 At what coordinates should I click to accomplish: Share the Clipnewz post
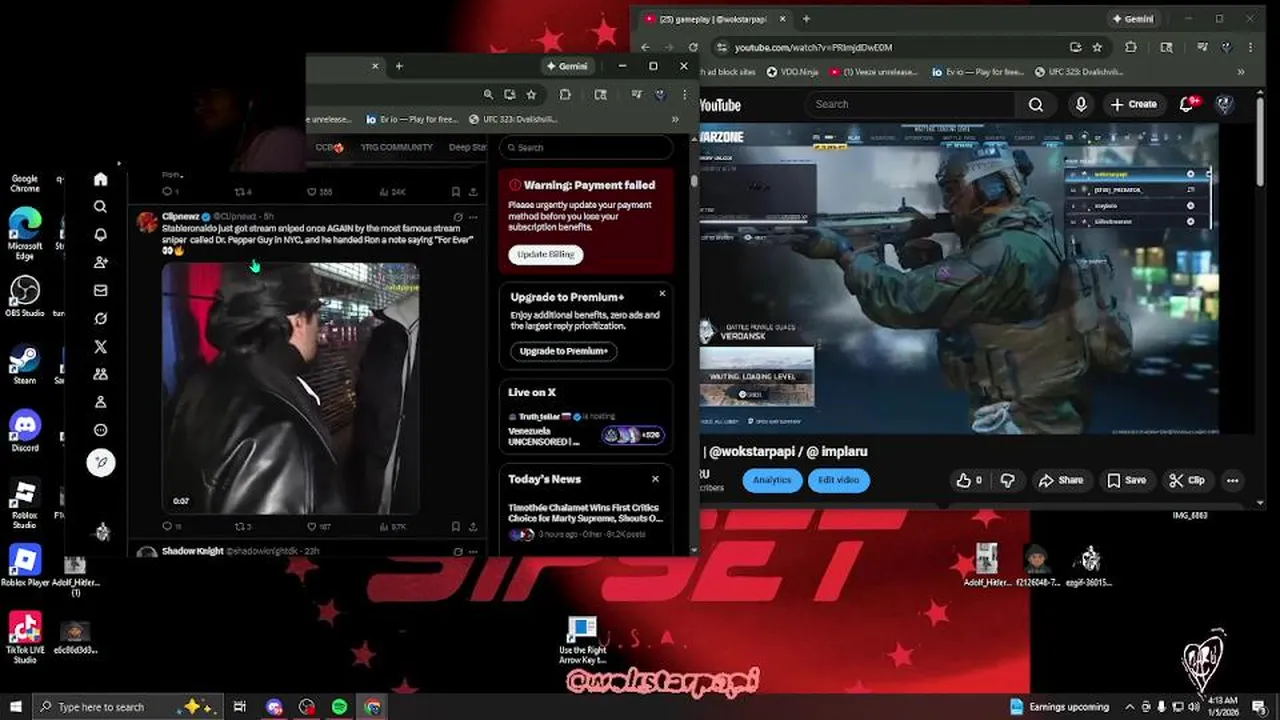click(473, 526)
